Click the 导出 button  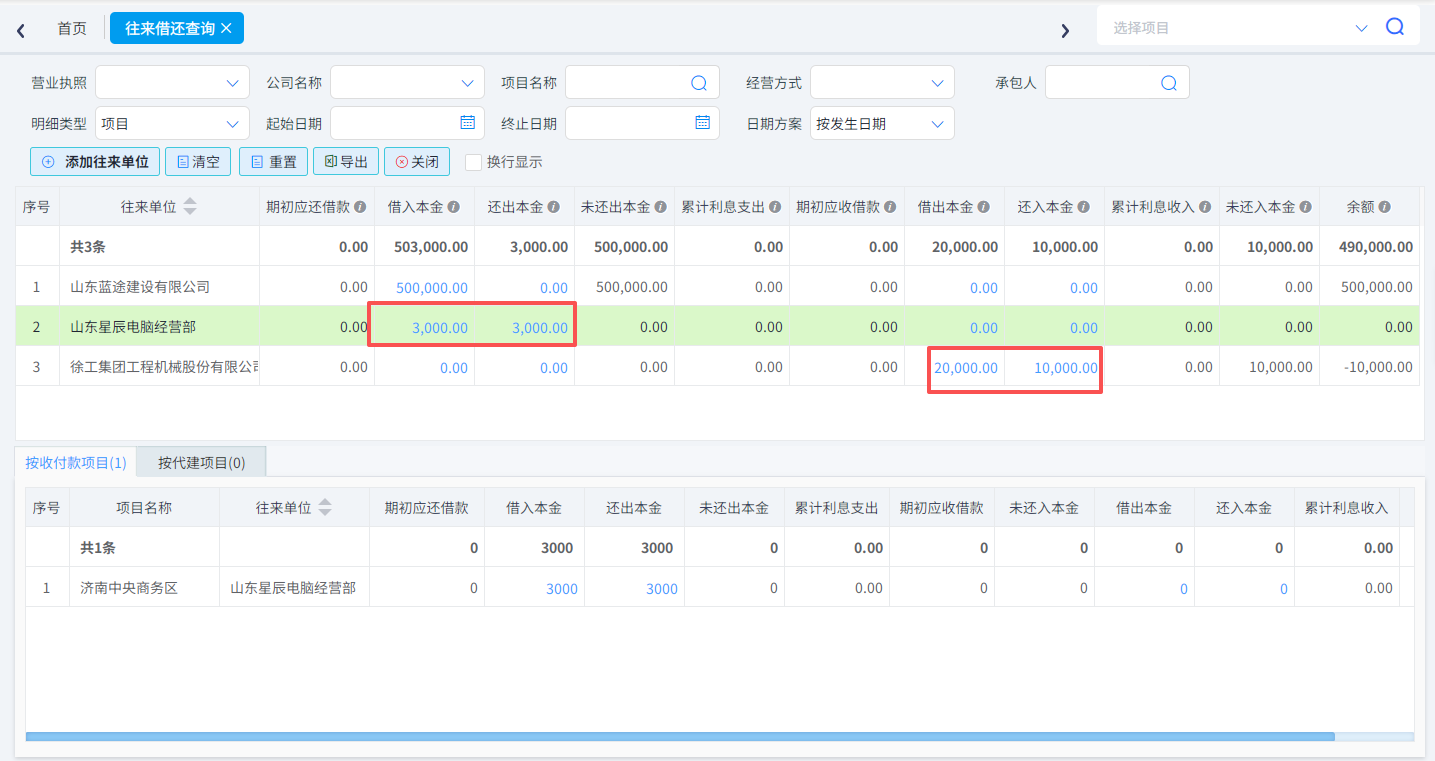pos(346,162)
